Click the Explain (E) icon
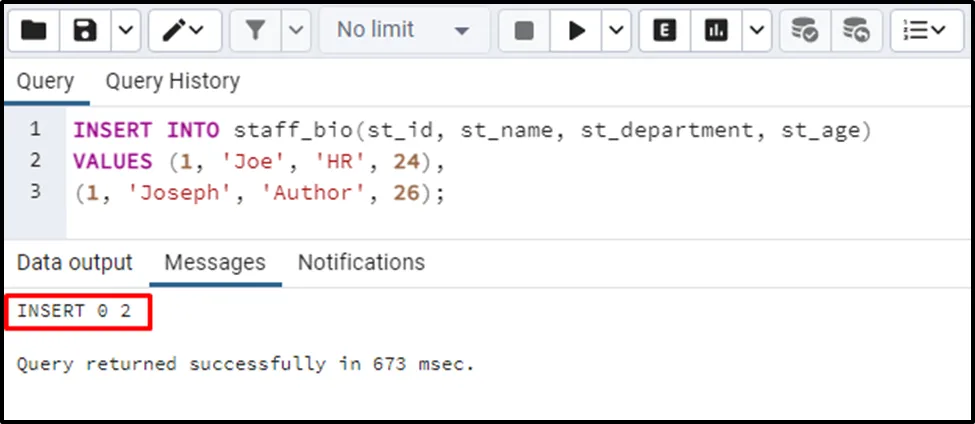Viewport: 975px width, 424px height. 665,31
